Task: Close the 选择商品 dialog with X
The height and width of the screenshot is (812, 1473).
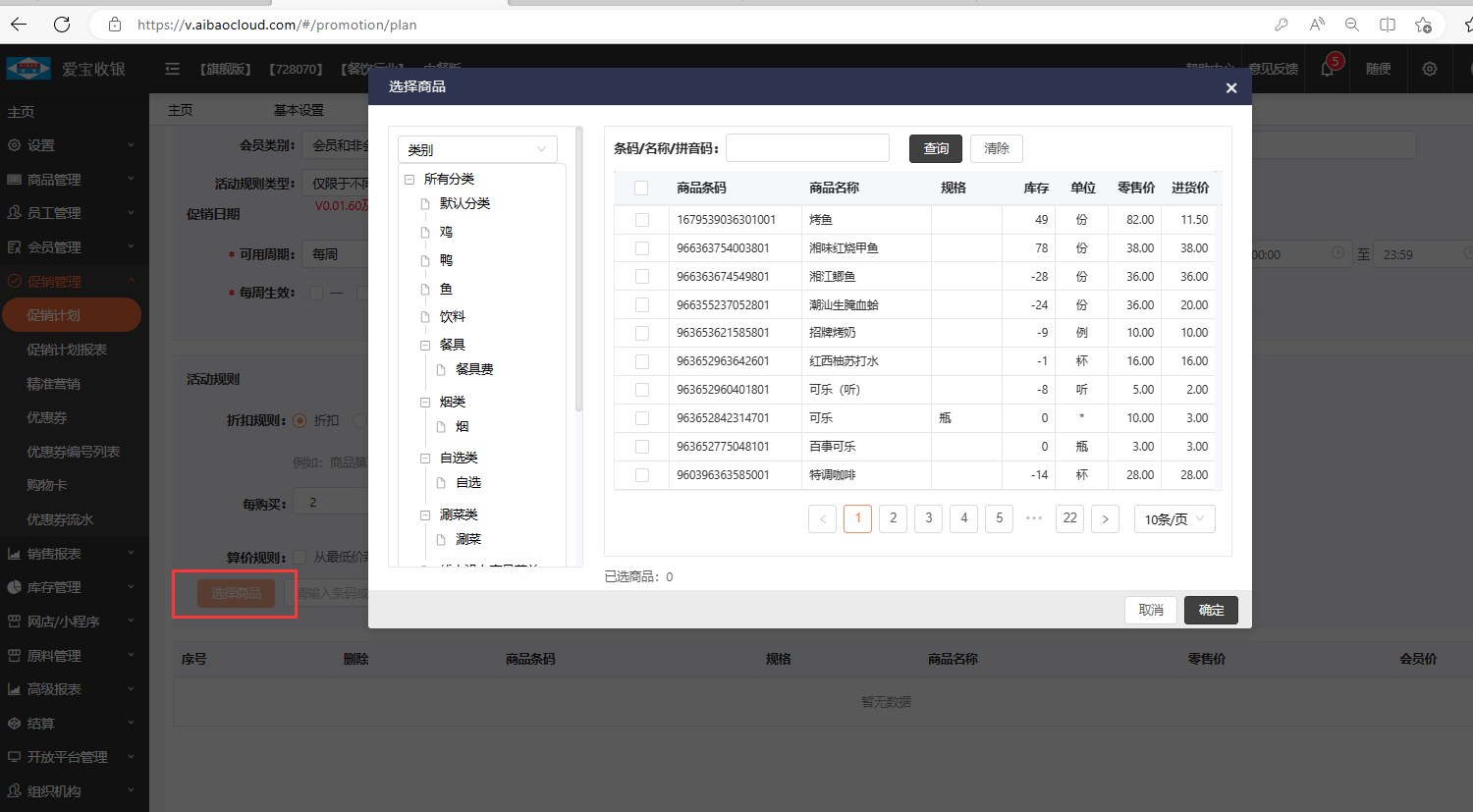Action: click(x=1230, y=87)
